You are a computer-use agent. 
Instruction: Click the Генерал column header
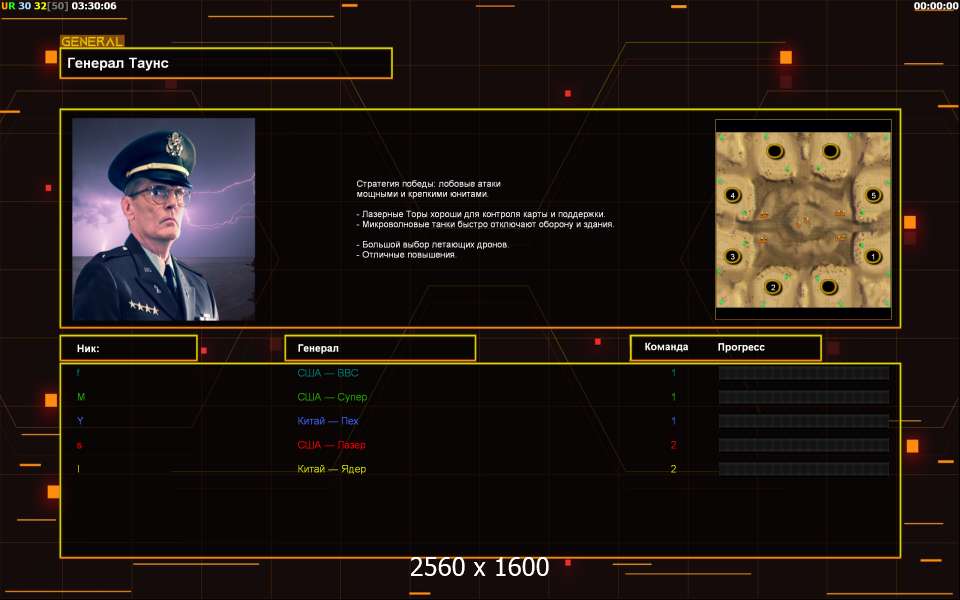[x=380, y=348]
